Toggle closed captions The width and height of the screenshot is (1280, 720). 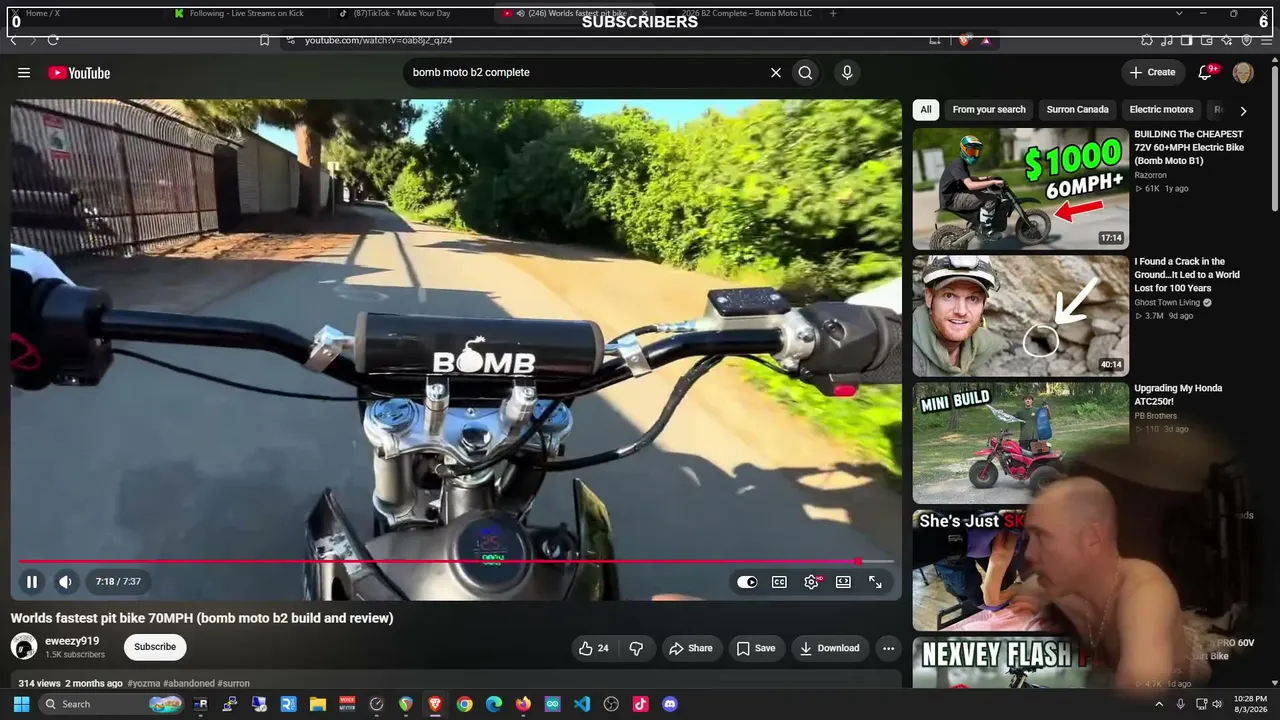tap(779, 582)
